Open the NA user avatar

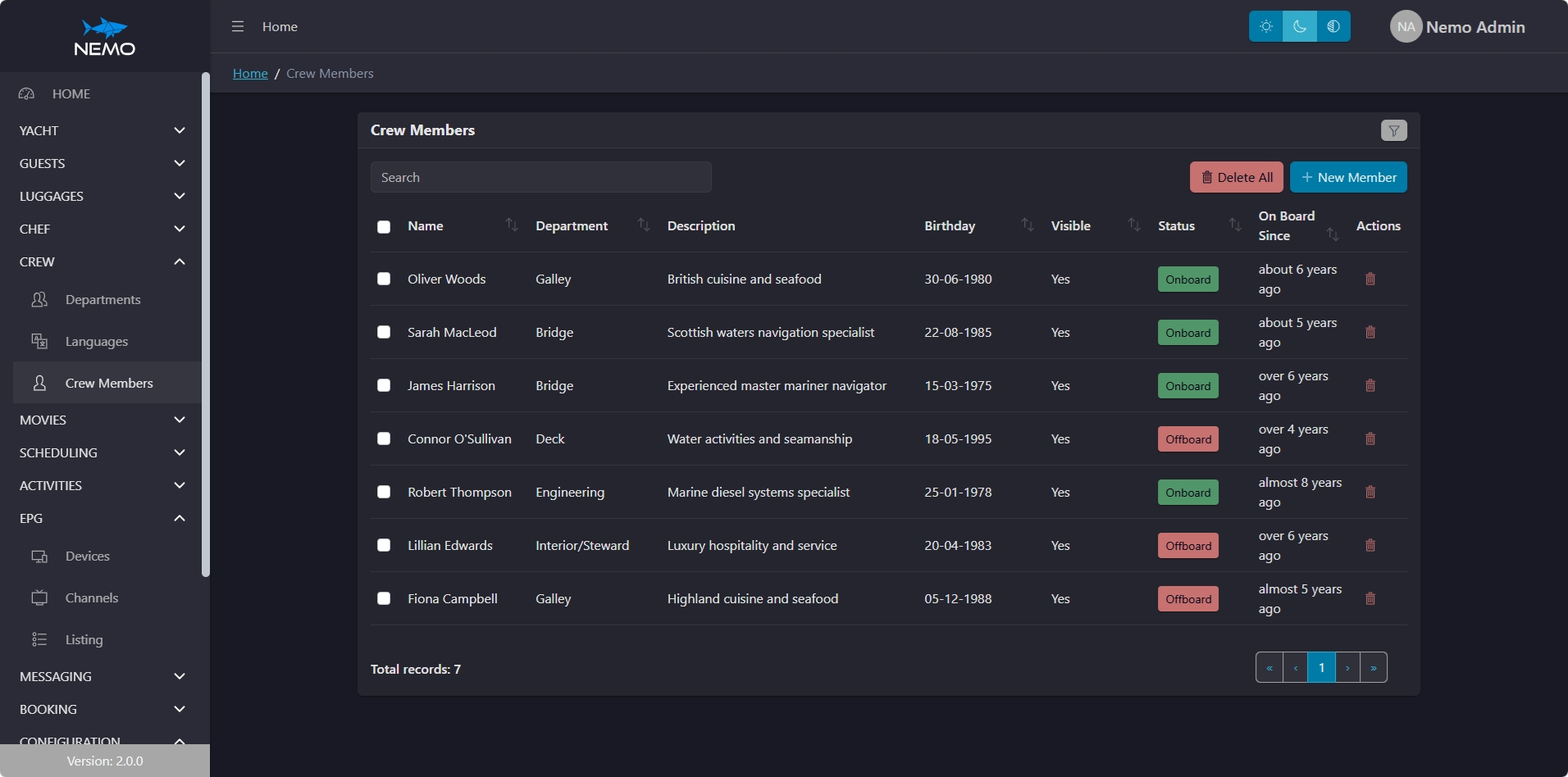point(1406,26)
